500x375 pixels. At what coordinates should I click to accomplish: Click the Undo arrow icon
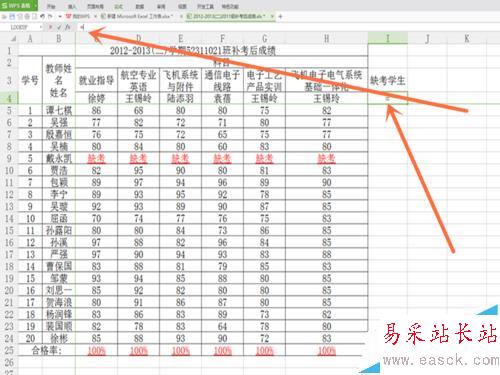tap(42, 16)
